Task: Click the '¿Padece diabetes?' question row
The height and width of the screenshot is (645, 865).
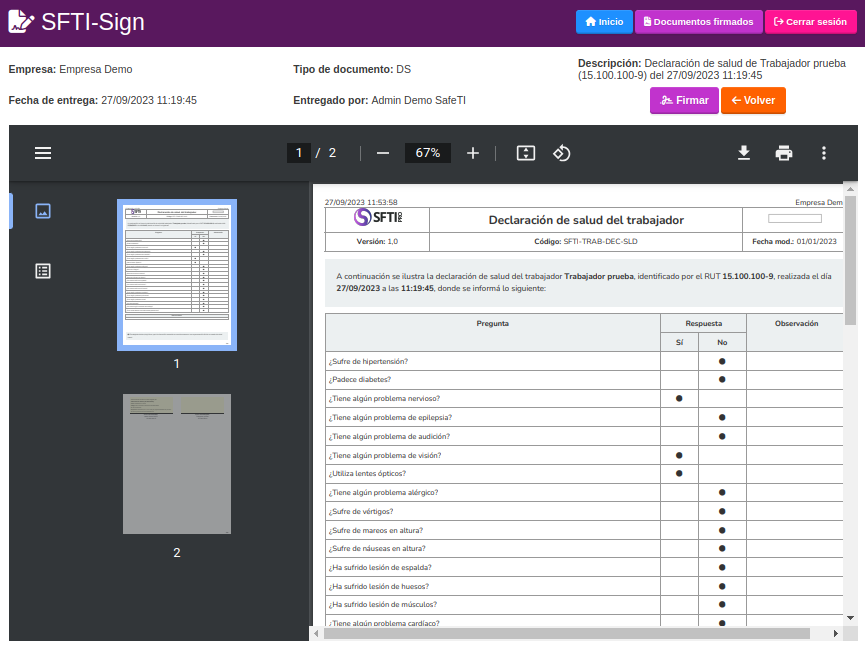Action: (x=584, y=380)
